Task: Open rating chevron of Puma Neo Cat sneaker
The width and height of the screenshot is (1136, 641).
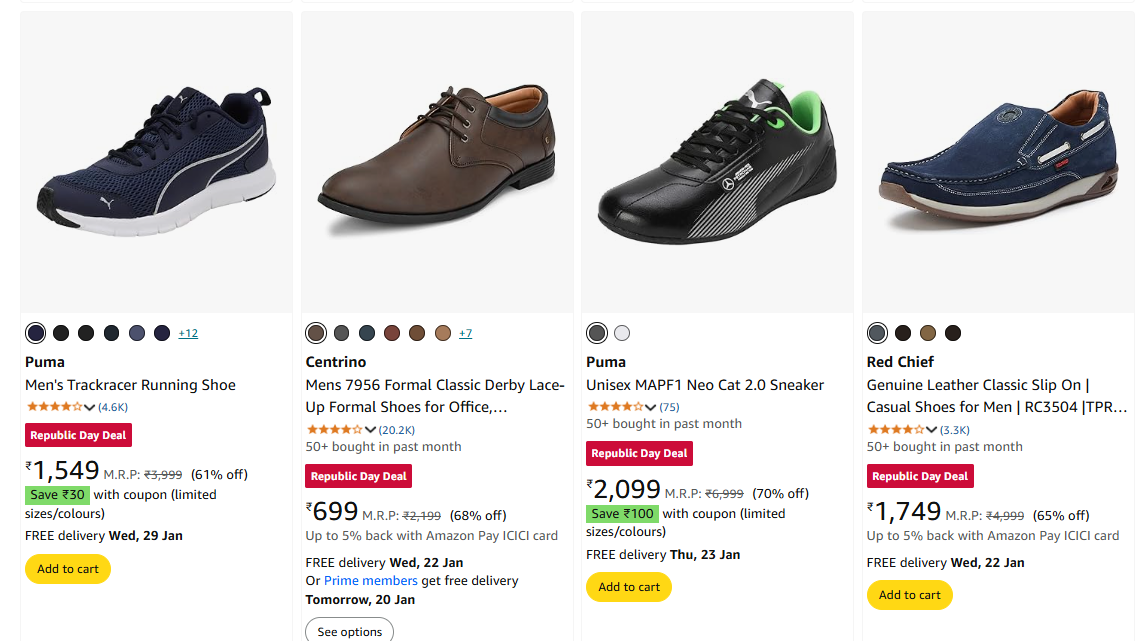Action: (x=651, y=407)
